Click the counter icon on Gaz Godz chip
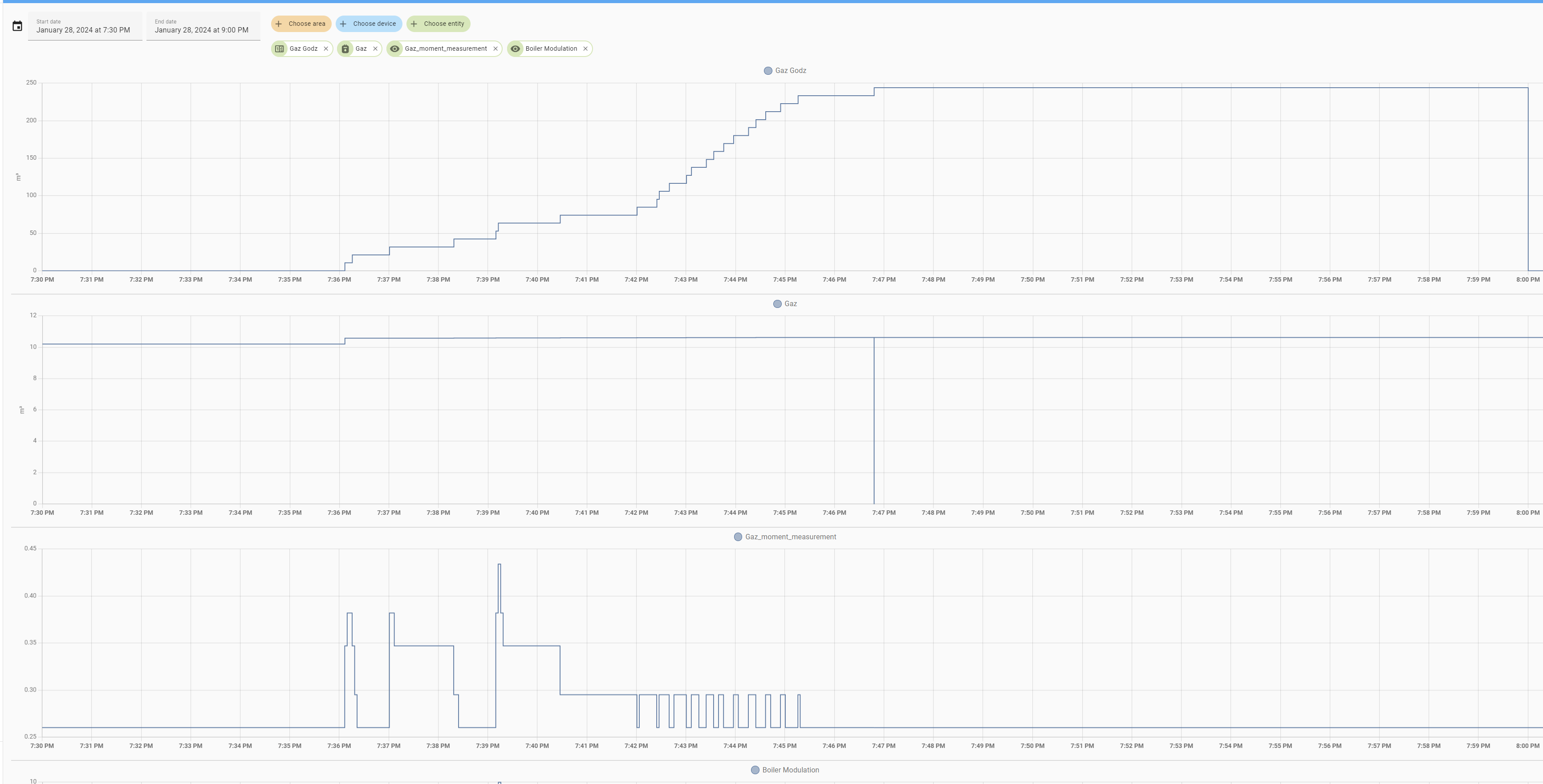The image size is (1543, 784). (x=280, y=48)
